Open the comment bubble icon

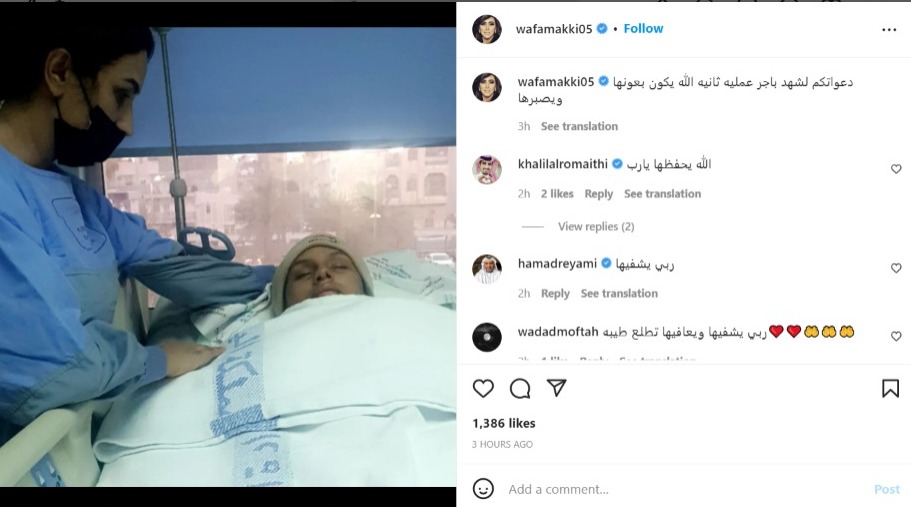coord(520,389)
